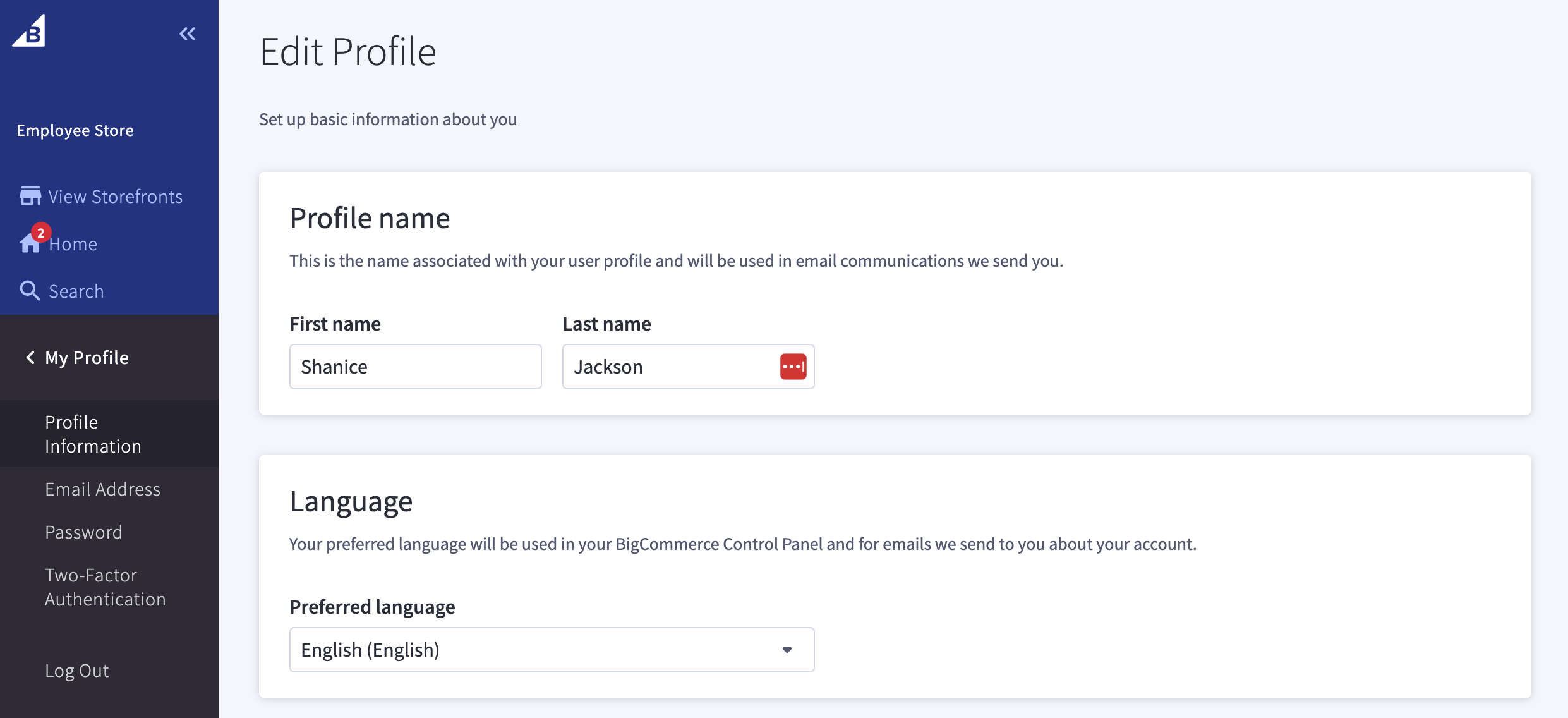Go back to My Profile
This screenshot has width=1568, height=718.
86,357
